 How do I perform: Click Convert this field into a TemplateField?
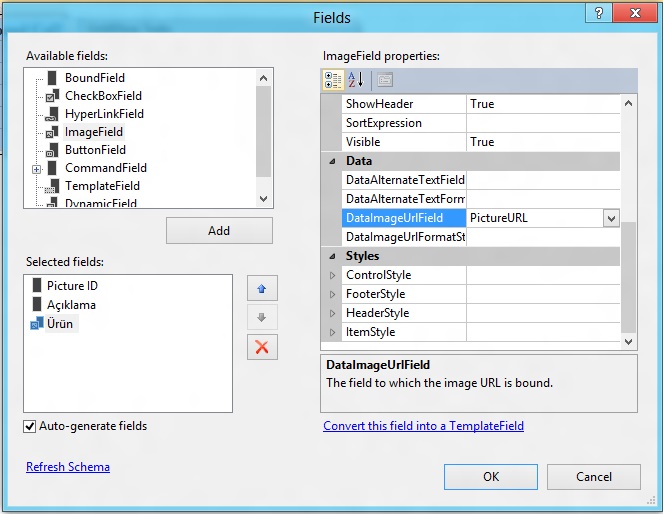(423, 426)
